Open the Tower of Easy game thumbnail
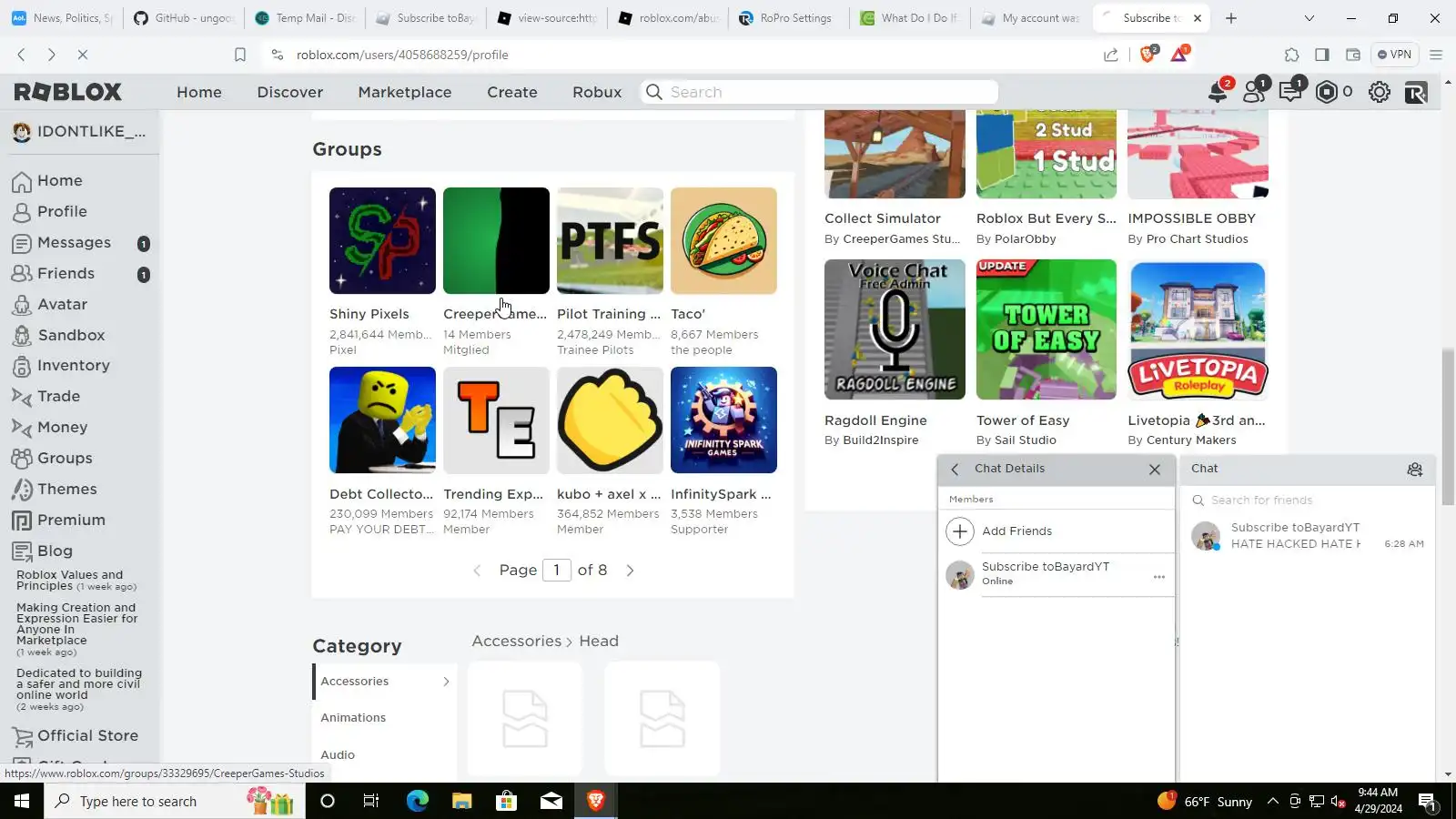This screenshot has width=1456, height=819. 1046,329
